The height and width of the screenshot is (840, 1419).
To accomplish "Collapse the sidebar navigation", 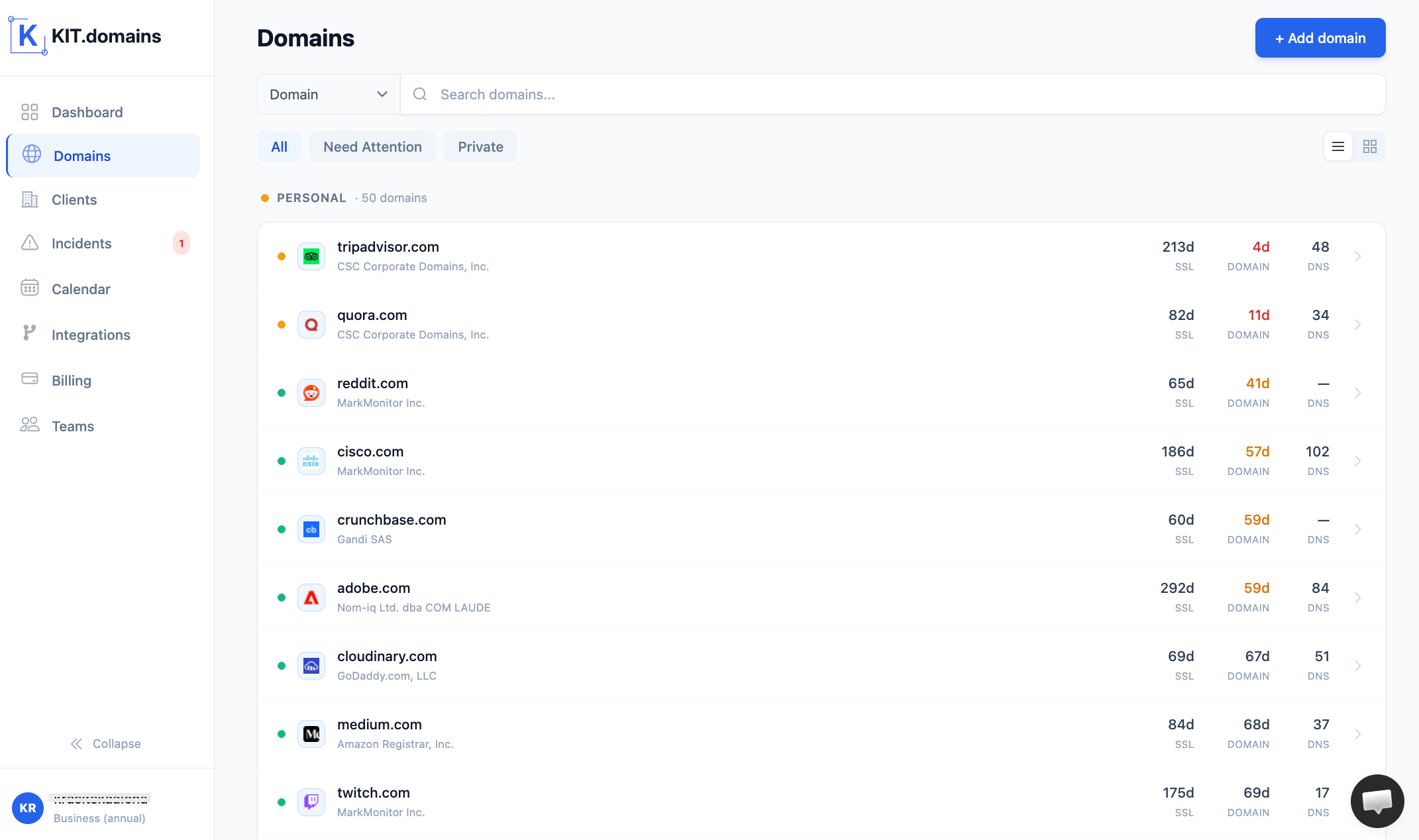I will click(106, 743).
